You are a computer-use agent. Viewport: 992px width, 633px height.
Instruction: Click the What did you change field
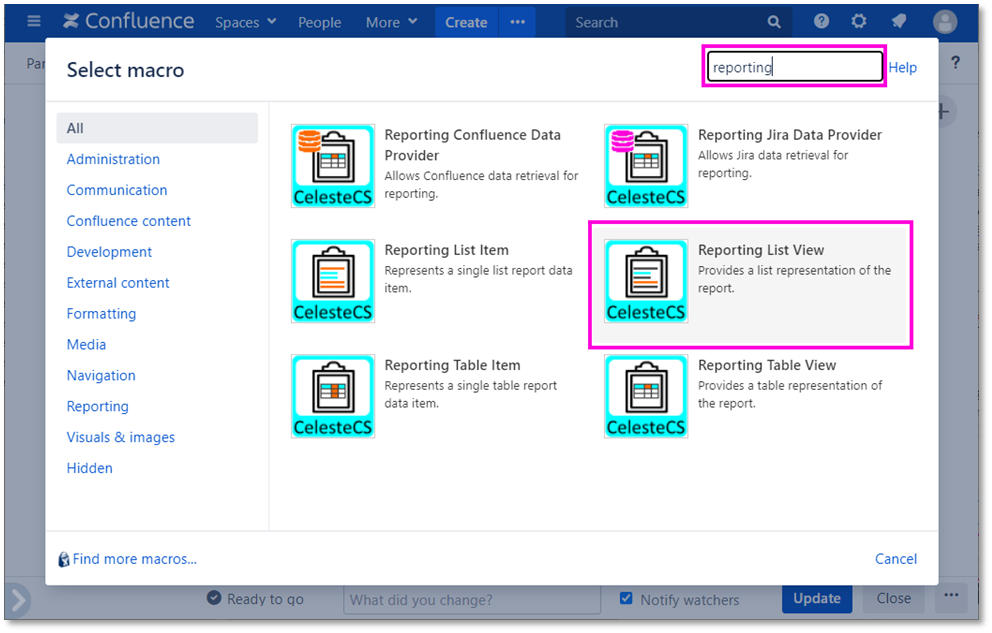[472, 599]
